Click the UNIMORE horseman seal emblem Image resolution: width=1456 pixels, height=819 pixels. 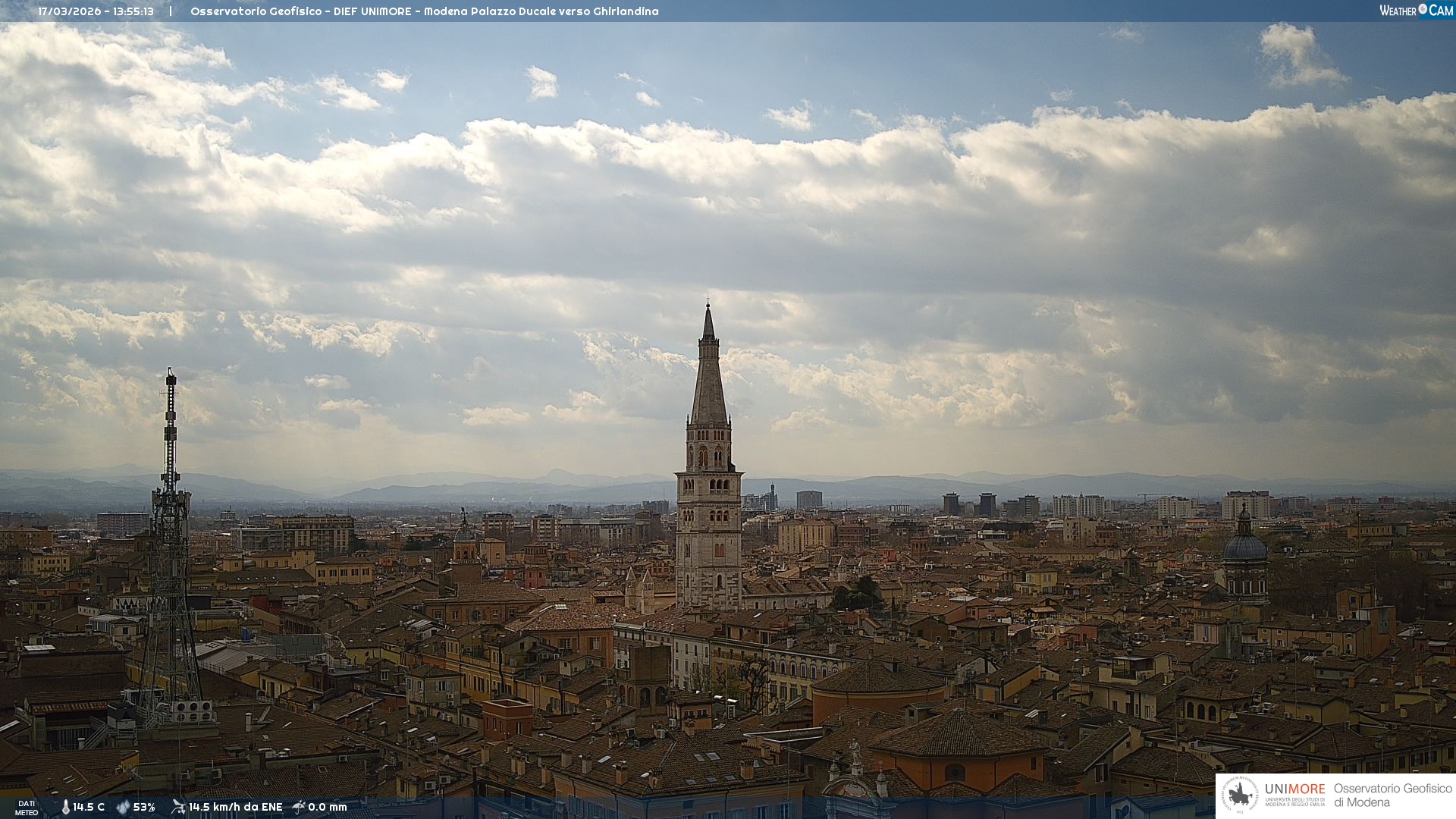point(1240,795)
